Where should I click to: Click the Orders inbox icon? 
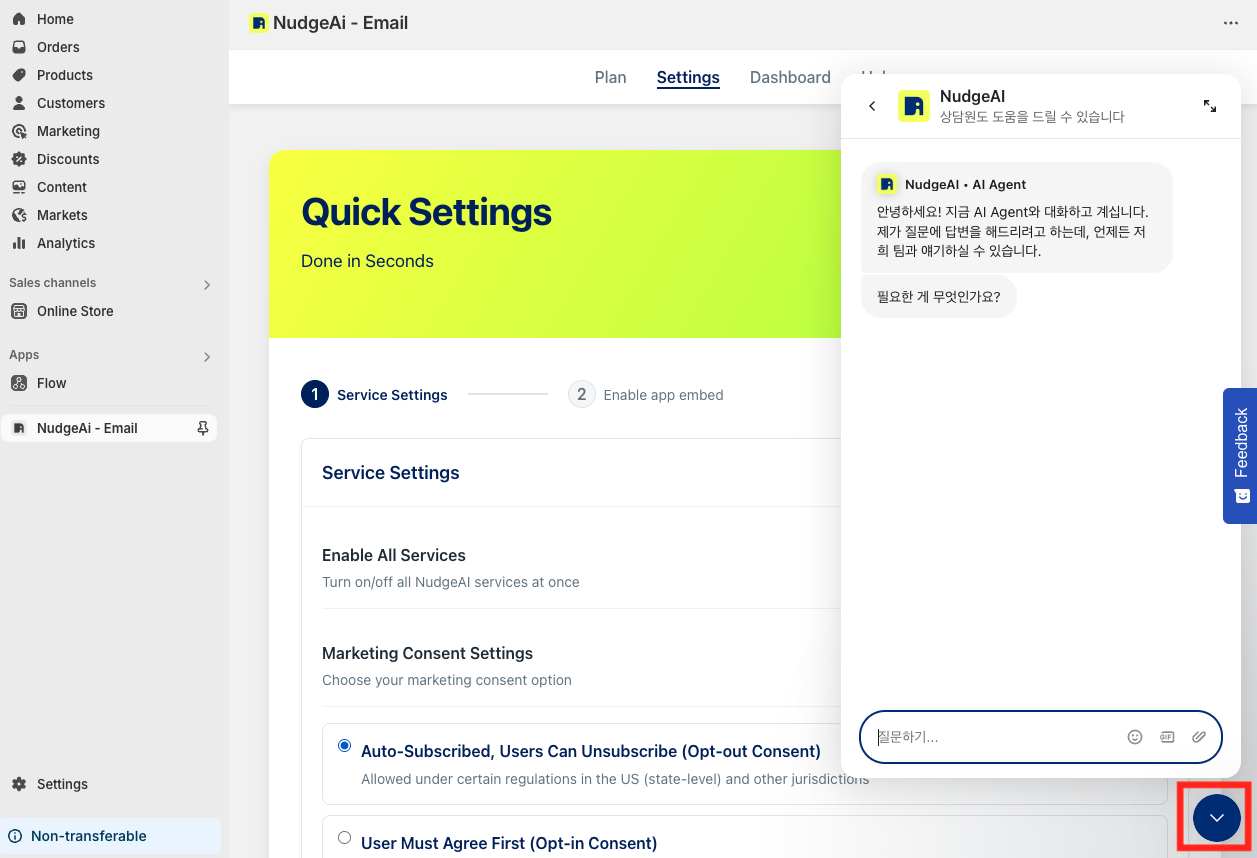[19, 47]
